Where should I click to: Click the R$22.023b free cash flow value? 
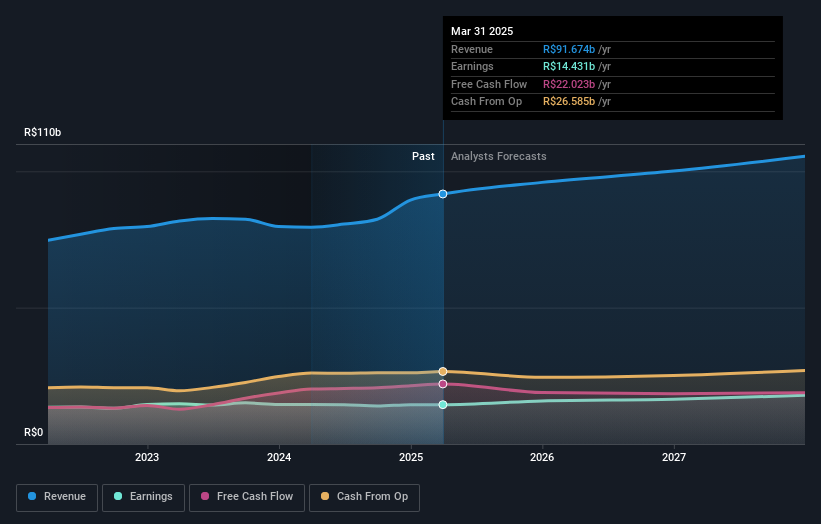pos(569,84)
